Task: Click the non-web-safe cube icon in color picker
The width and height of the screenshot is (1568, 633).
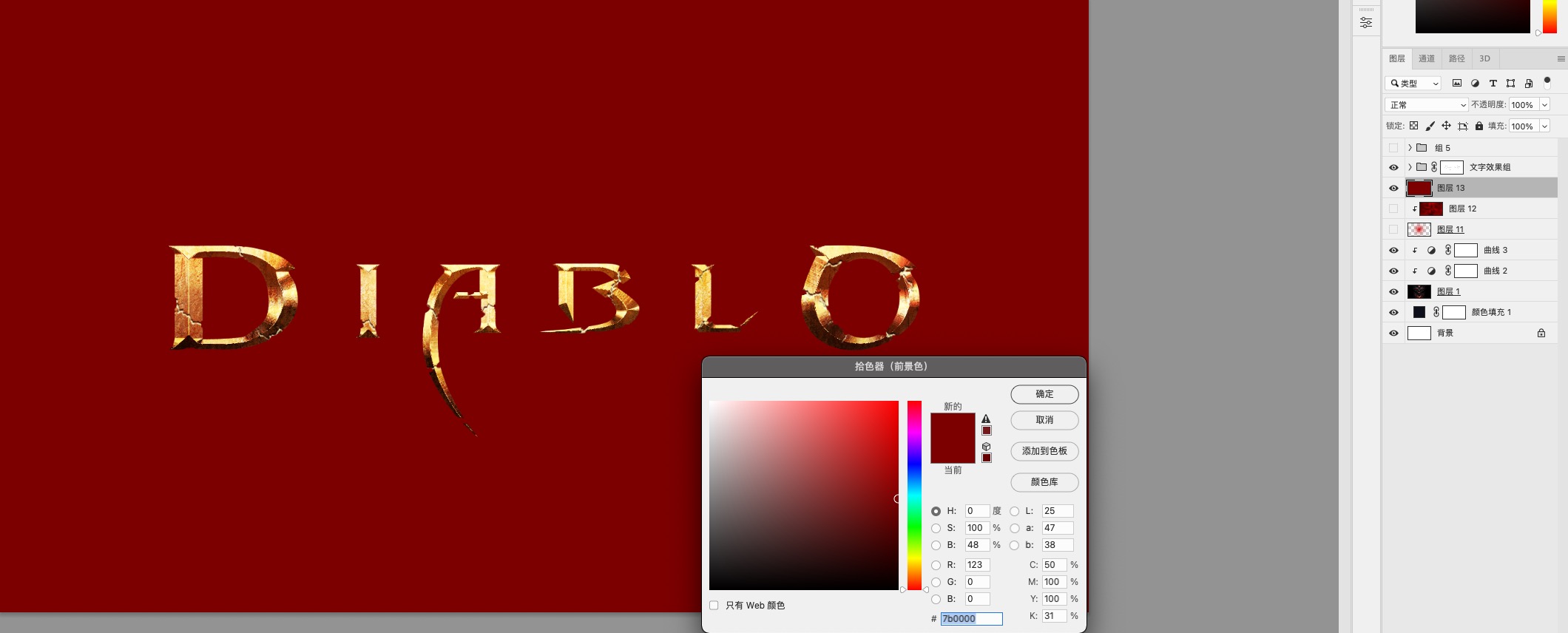Action: [986, 446]
